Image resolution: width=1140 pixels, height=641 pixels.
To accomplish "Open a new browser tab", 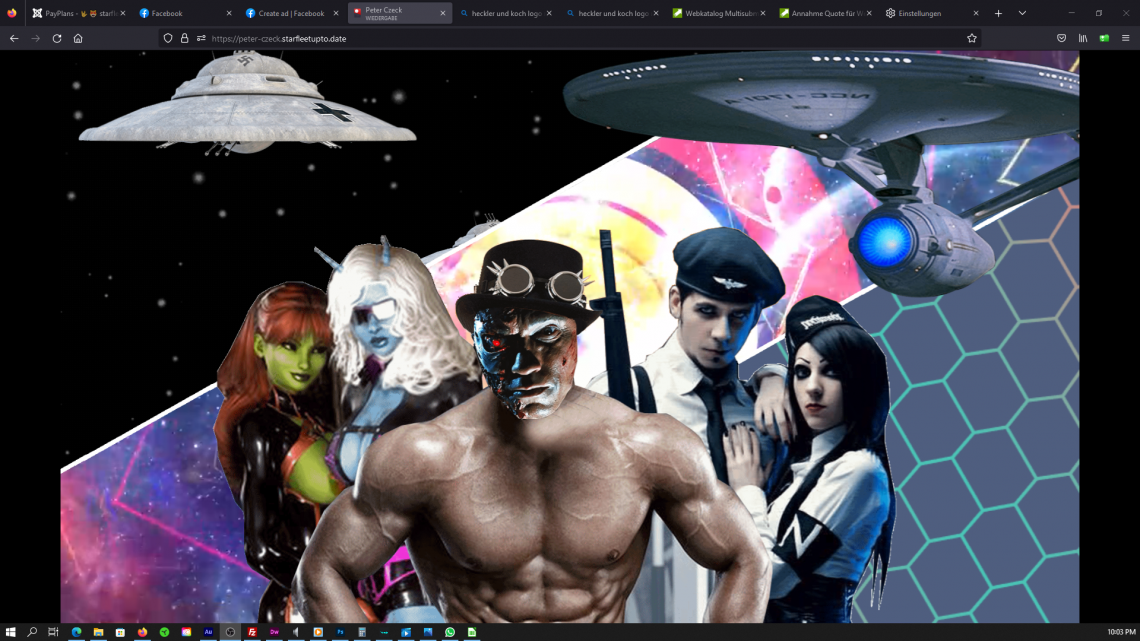I will (998, 13).
